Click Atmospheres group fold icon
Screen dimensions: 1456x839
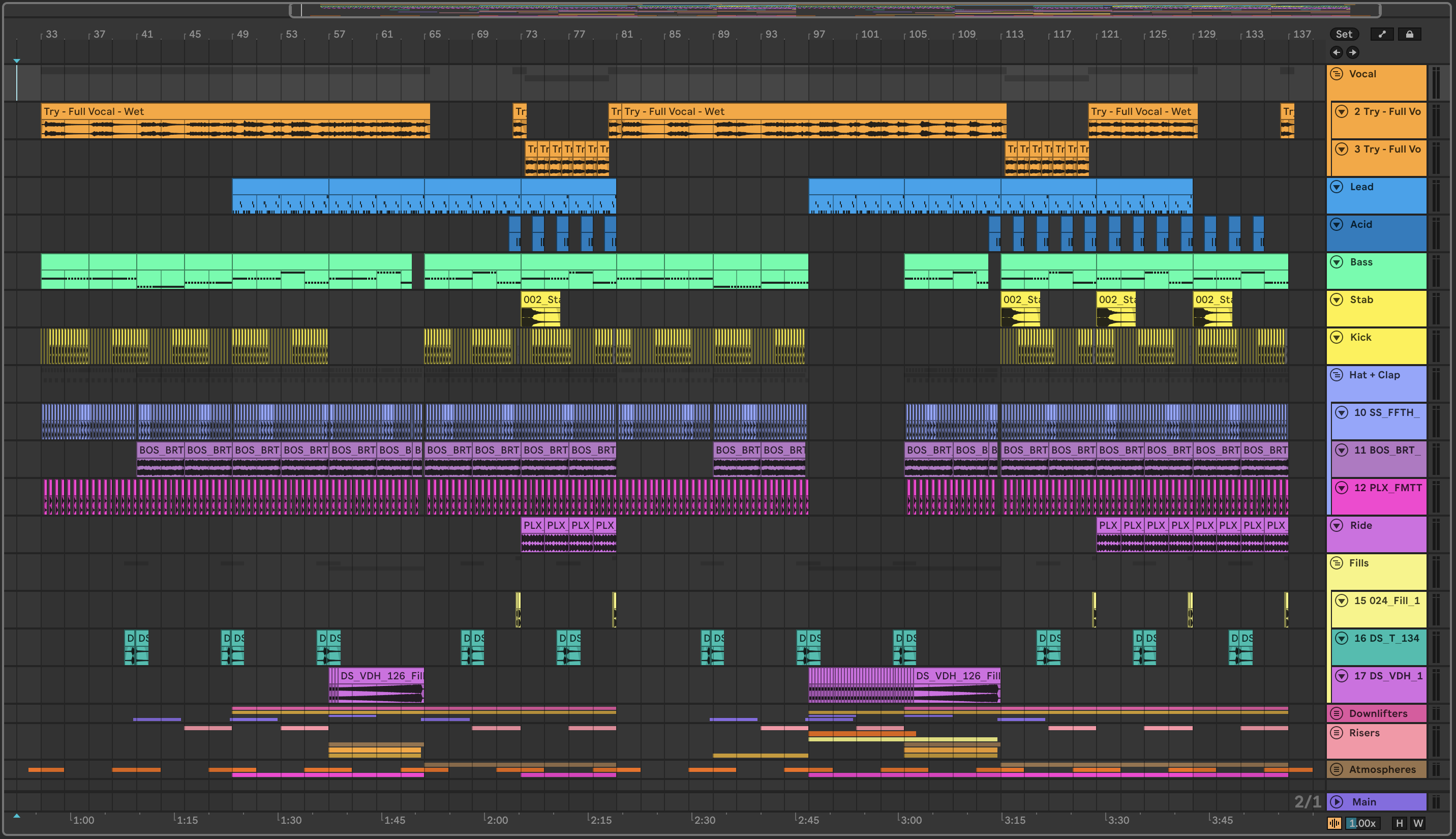pos(1337,769)
